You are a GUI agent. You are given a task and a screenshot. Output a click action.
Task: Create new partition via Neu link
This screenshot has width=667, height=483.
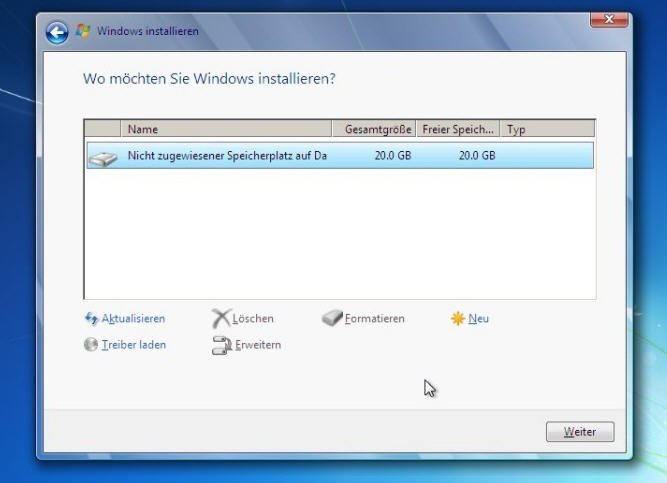click(x=479, y=318)
